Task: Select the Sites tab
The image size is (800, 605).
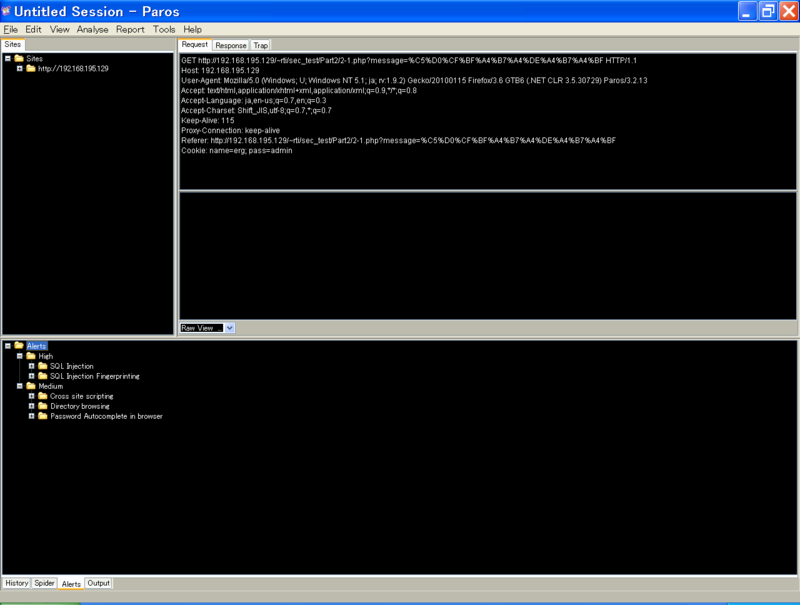Action: tap(13, 44)
